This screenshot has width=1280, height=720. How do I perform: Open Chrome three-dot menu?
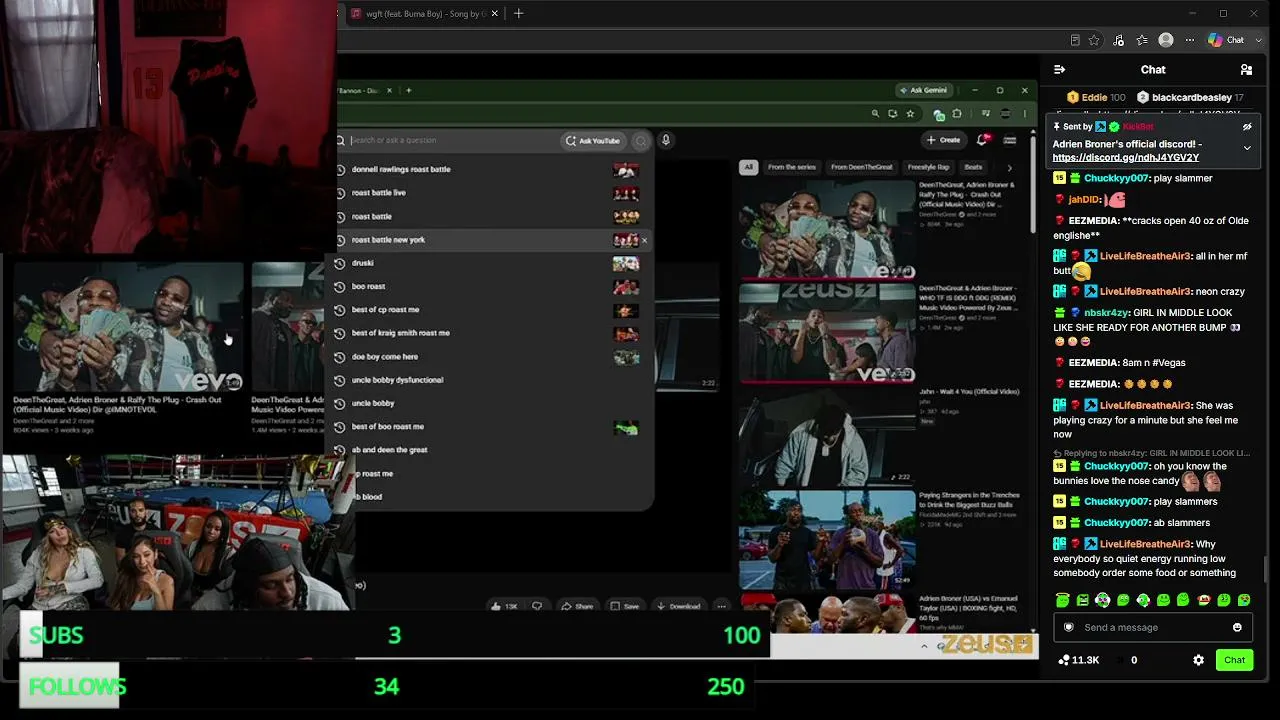(x=1024, y=114)
